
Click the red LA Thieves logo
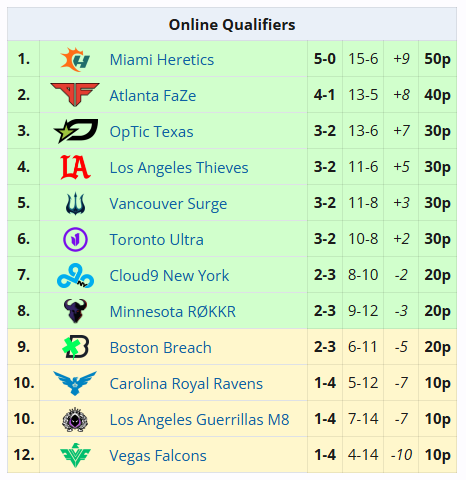point(75,167)
